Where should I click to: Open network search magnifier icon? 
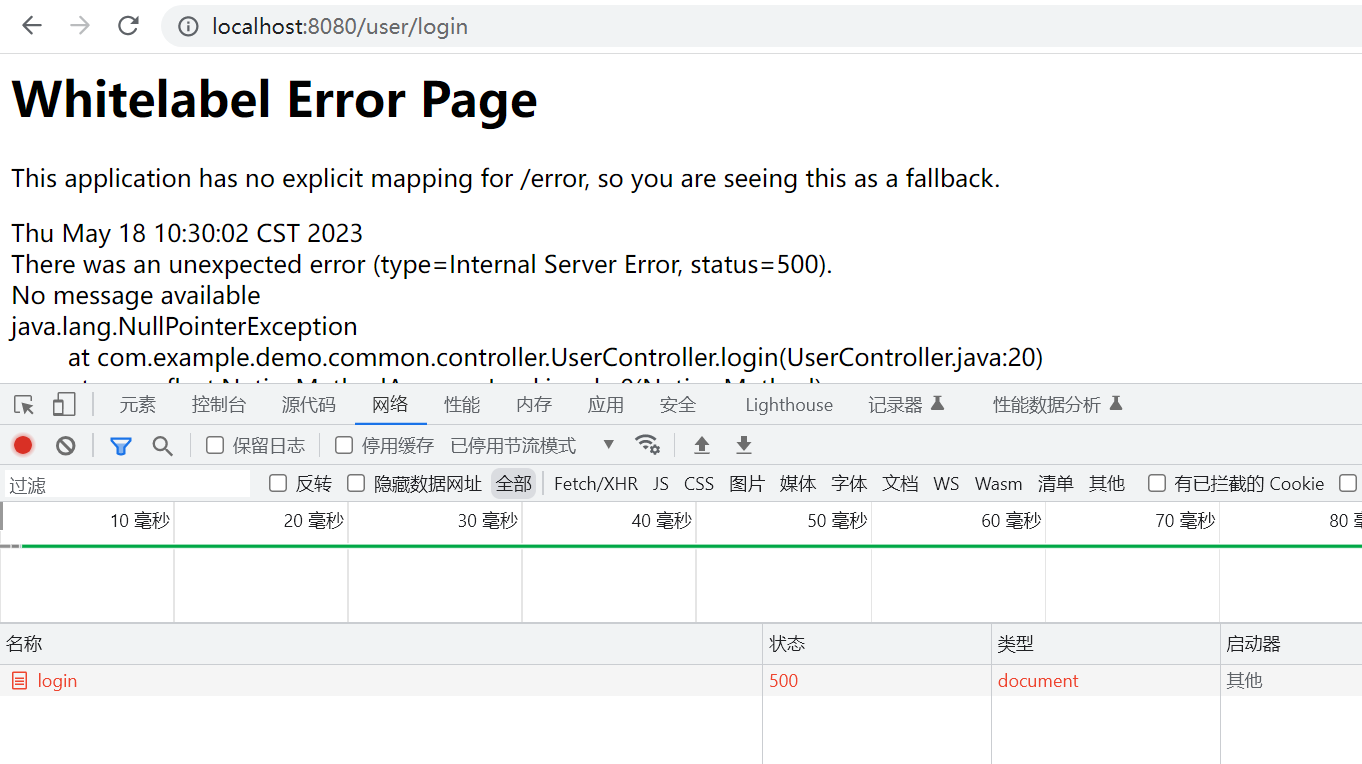pos(162,446)
